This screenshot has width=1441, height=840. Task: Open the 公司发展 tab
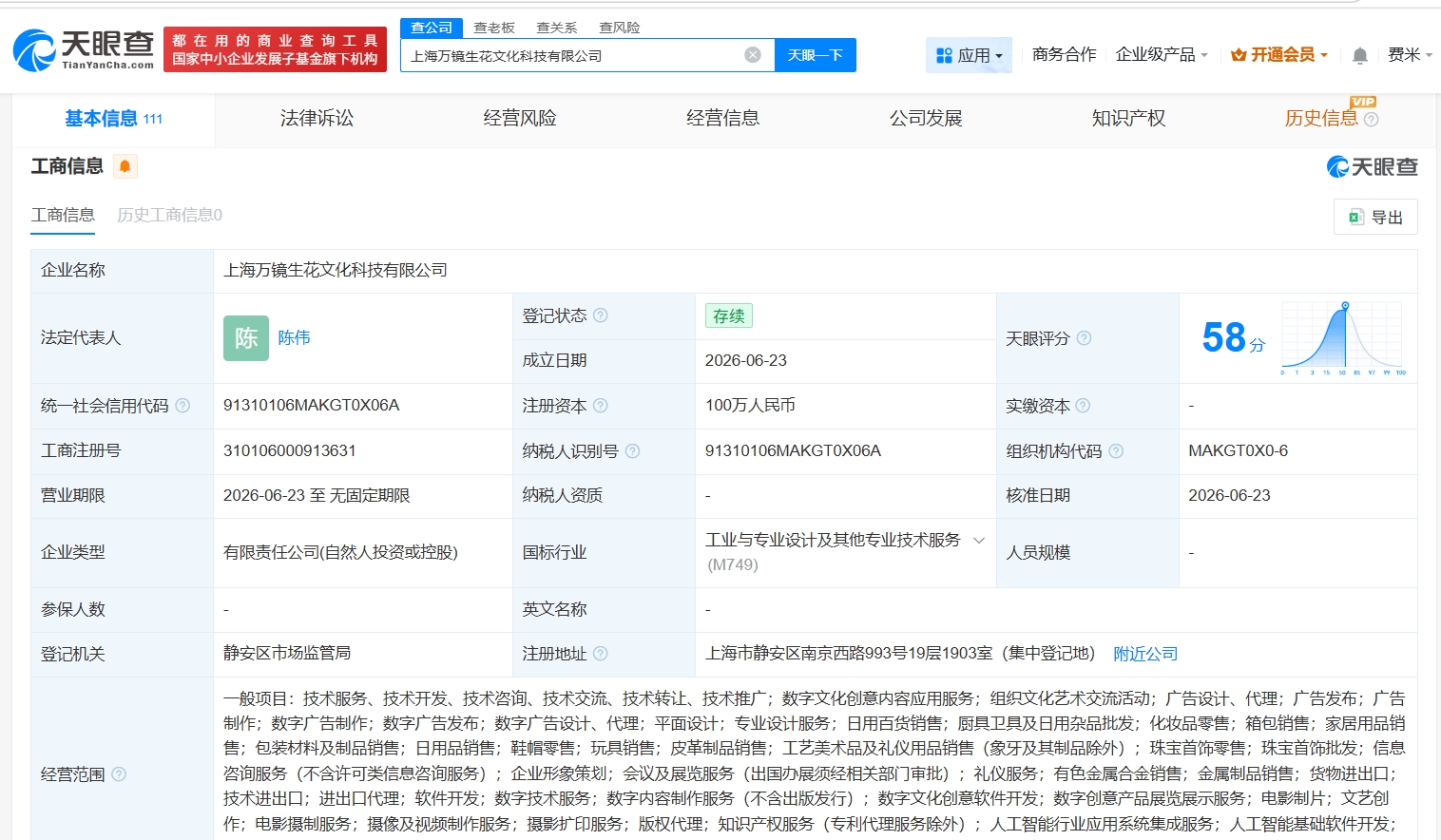tap(926, 119)
